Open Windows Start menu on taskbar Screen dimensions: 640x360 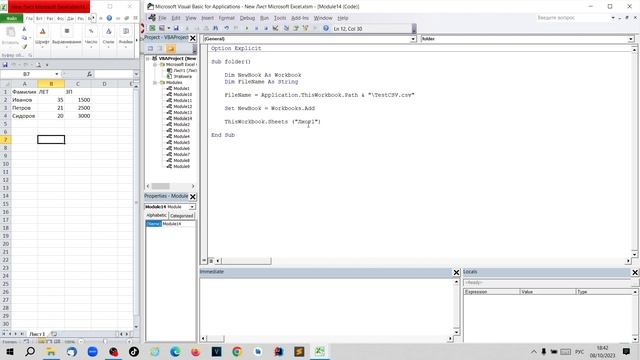pyautogui.click(x=9, y=351)
